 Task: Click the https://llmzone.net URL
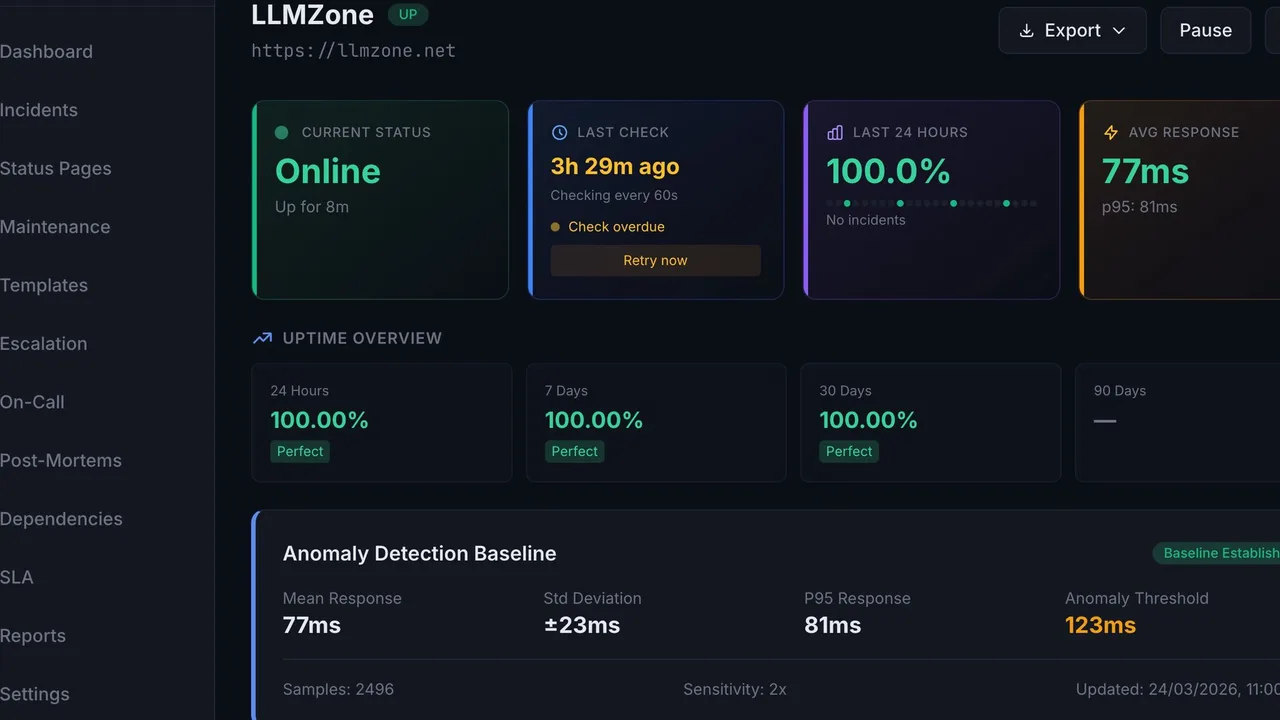(353, 50)
